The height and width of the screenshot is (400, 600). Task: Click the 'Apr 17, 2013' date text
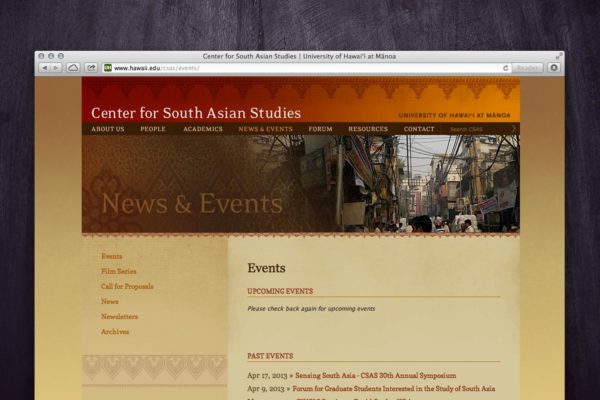(x=267, y=376)
